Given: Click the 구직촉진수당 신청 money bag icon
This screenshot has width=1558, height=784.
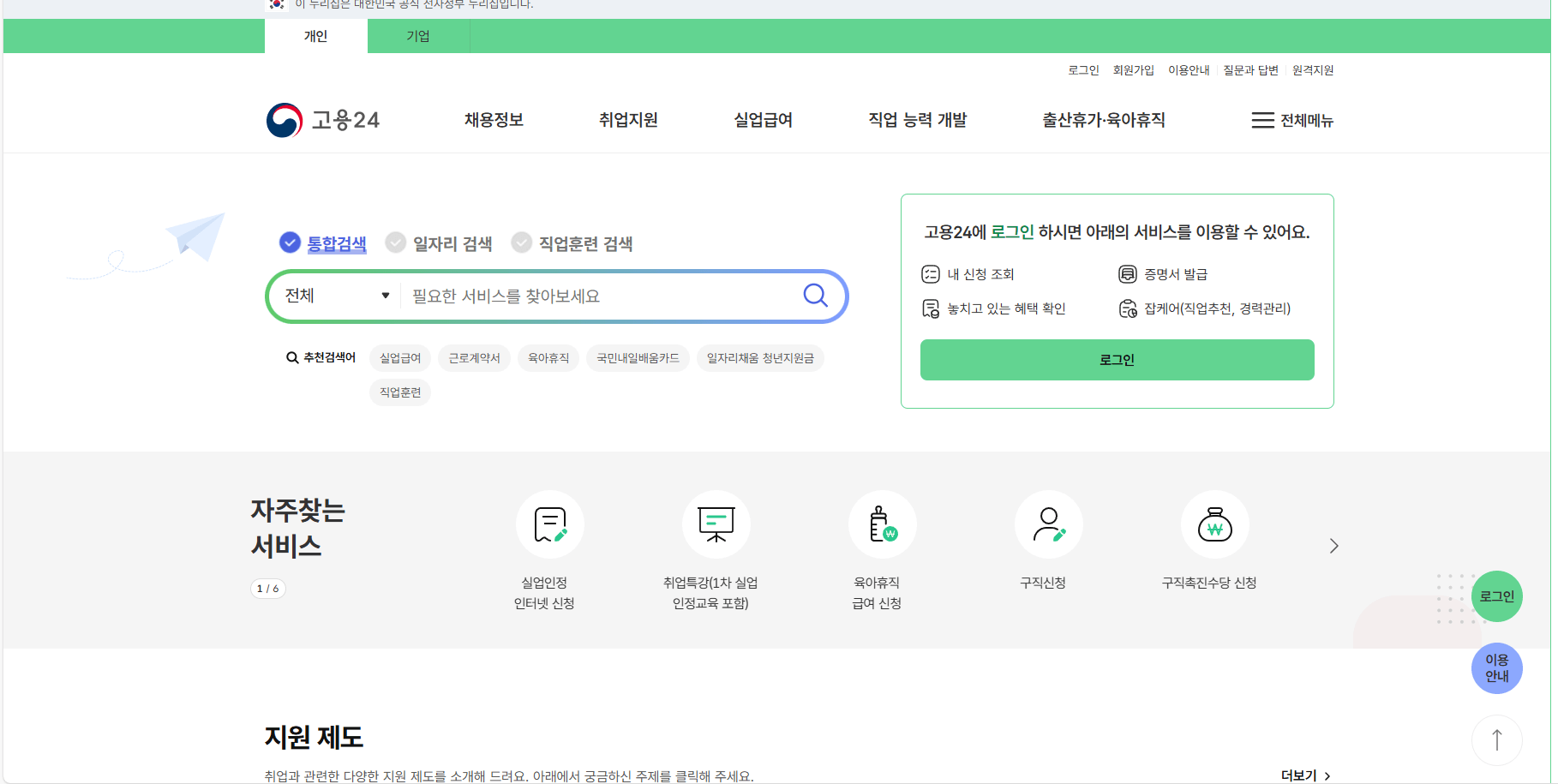Looking at the screenshot, I should tap(1215, 524).
